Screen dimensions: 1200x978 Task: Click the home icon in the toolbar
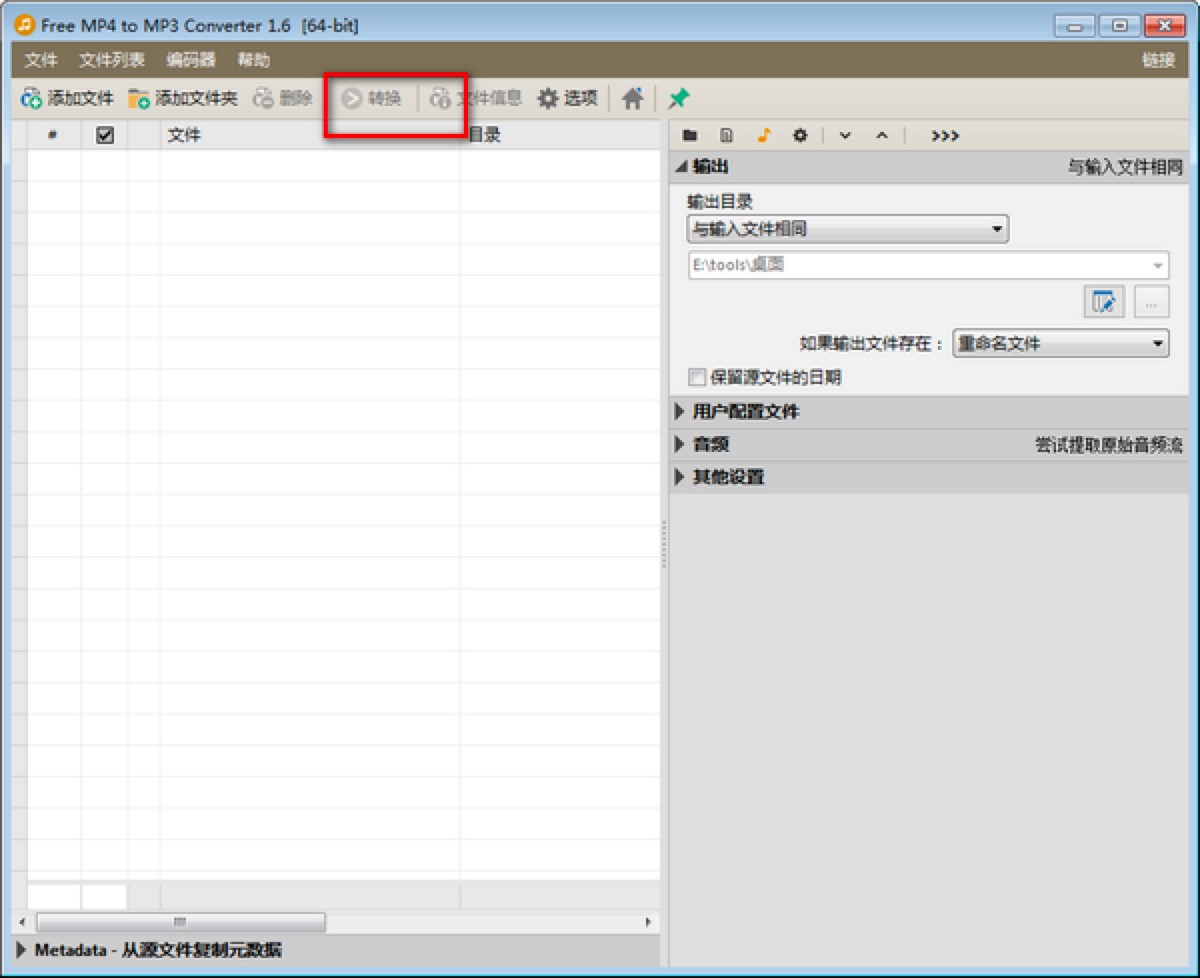(x=631, y=98)
